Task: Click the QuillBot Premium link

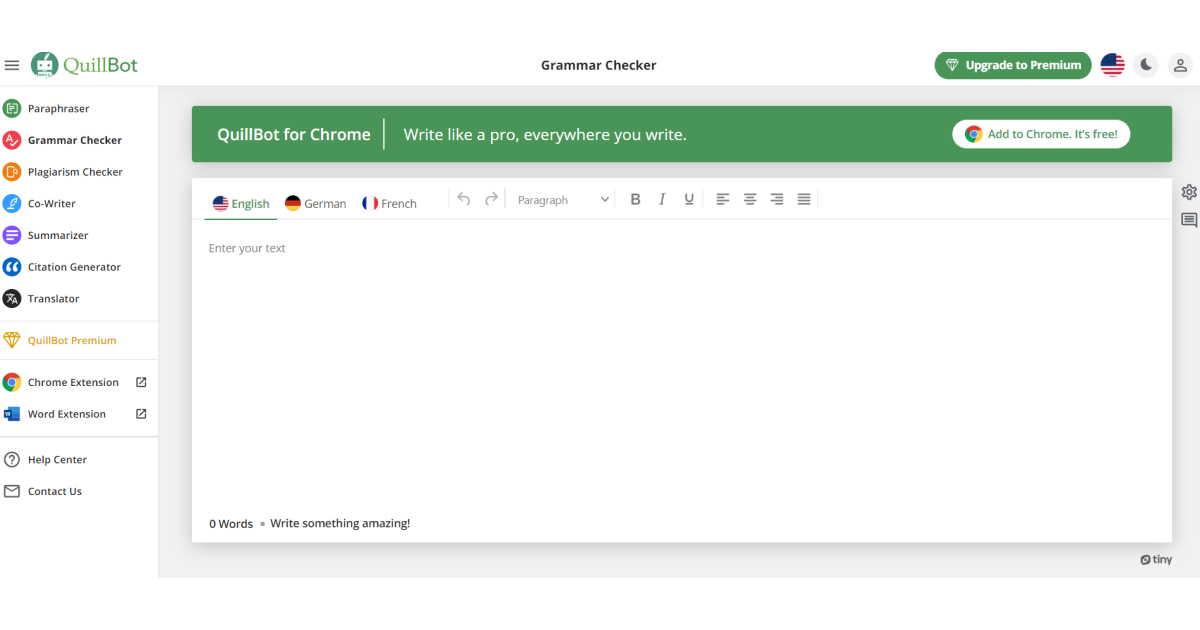Action: point(72,340)
